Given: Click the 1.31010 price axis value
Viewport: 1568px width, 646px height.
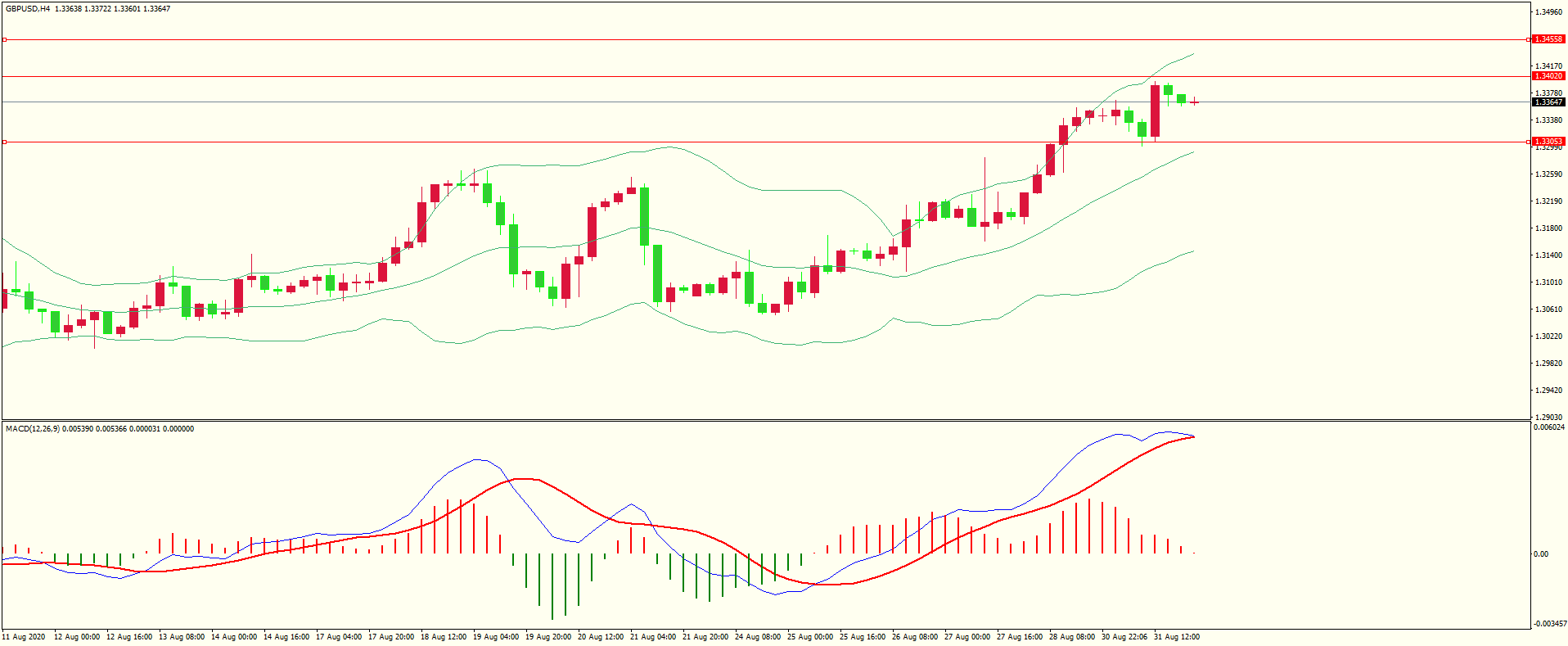Looking at the screenshot, I should pyautogui.click(x=1549, y=282).
